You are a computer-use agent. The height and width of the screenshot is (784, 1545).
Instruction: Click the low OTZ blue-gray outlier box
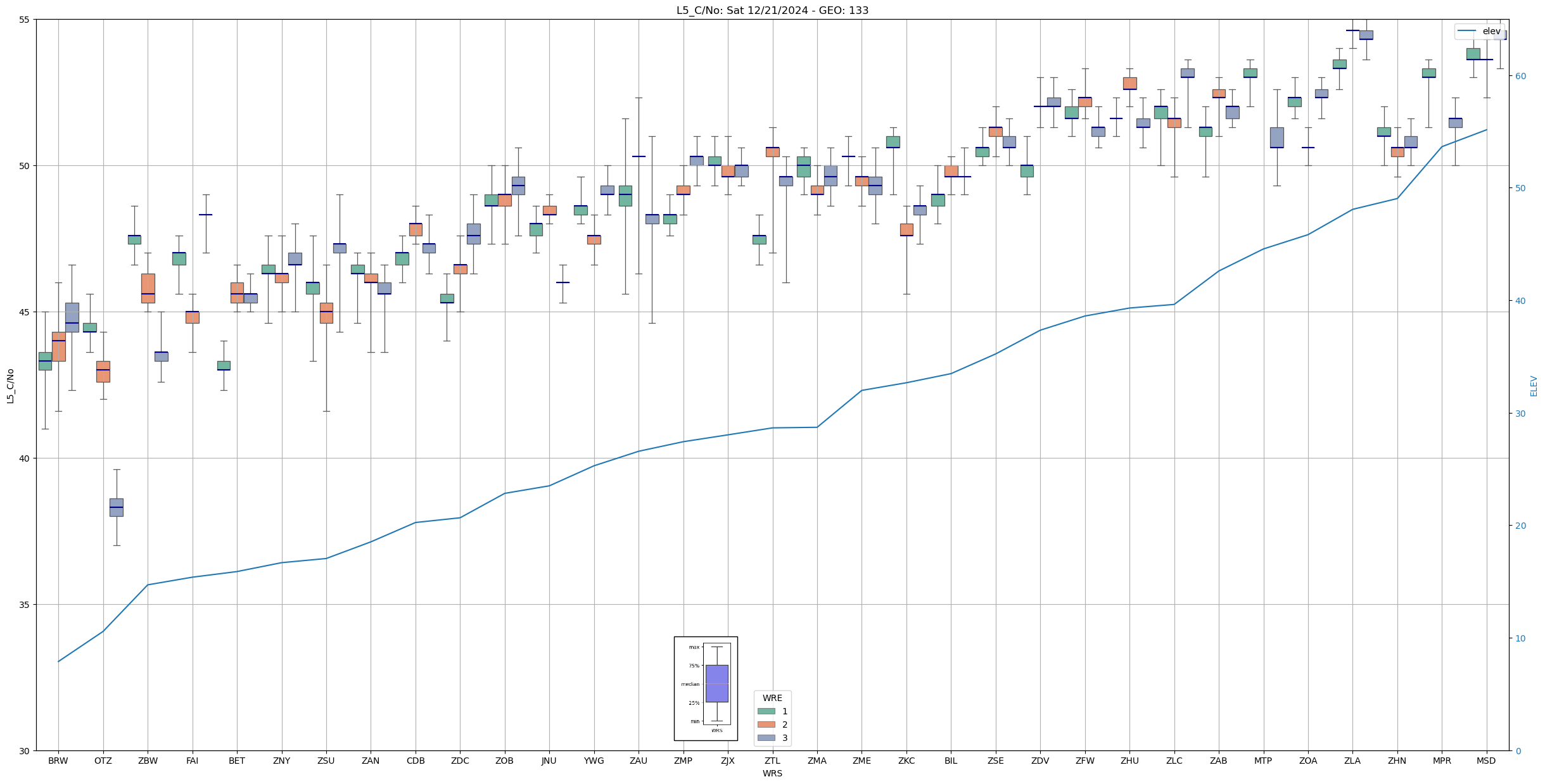[117, 507]
